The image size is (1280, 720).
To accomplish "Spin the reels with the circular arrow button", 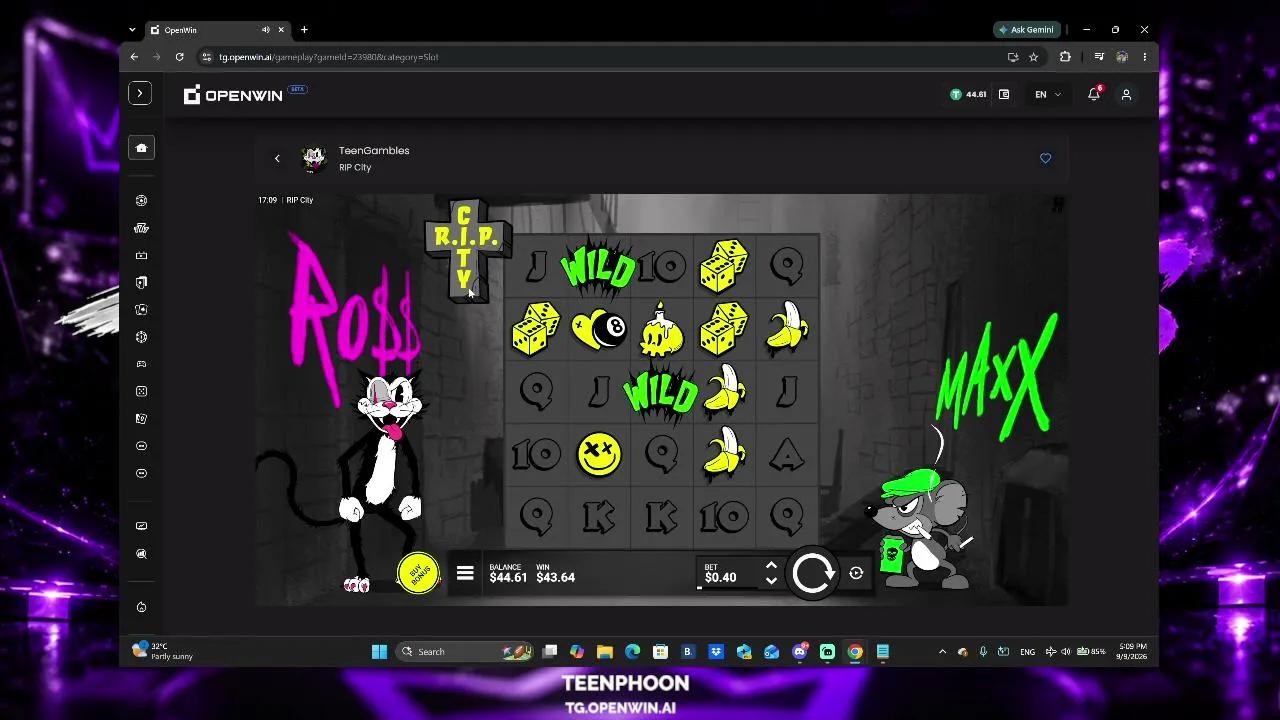I will pyautogui.click(x=812, y=573).
